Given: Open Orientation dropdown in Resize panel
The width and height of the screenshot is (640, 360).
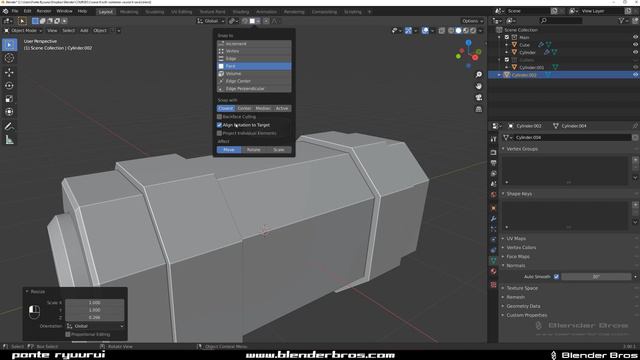Looking at the screenshot, I should (96, 326).
